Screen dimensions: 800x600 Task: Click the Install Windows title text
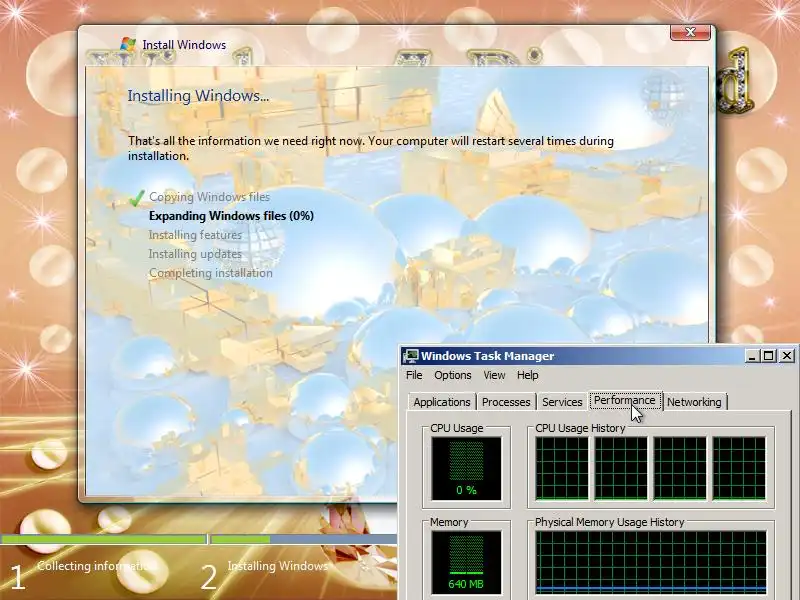pos(184,45)
